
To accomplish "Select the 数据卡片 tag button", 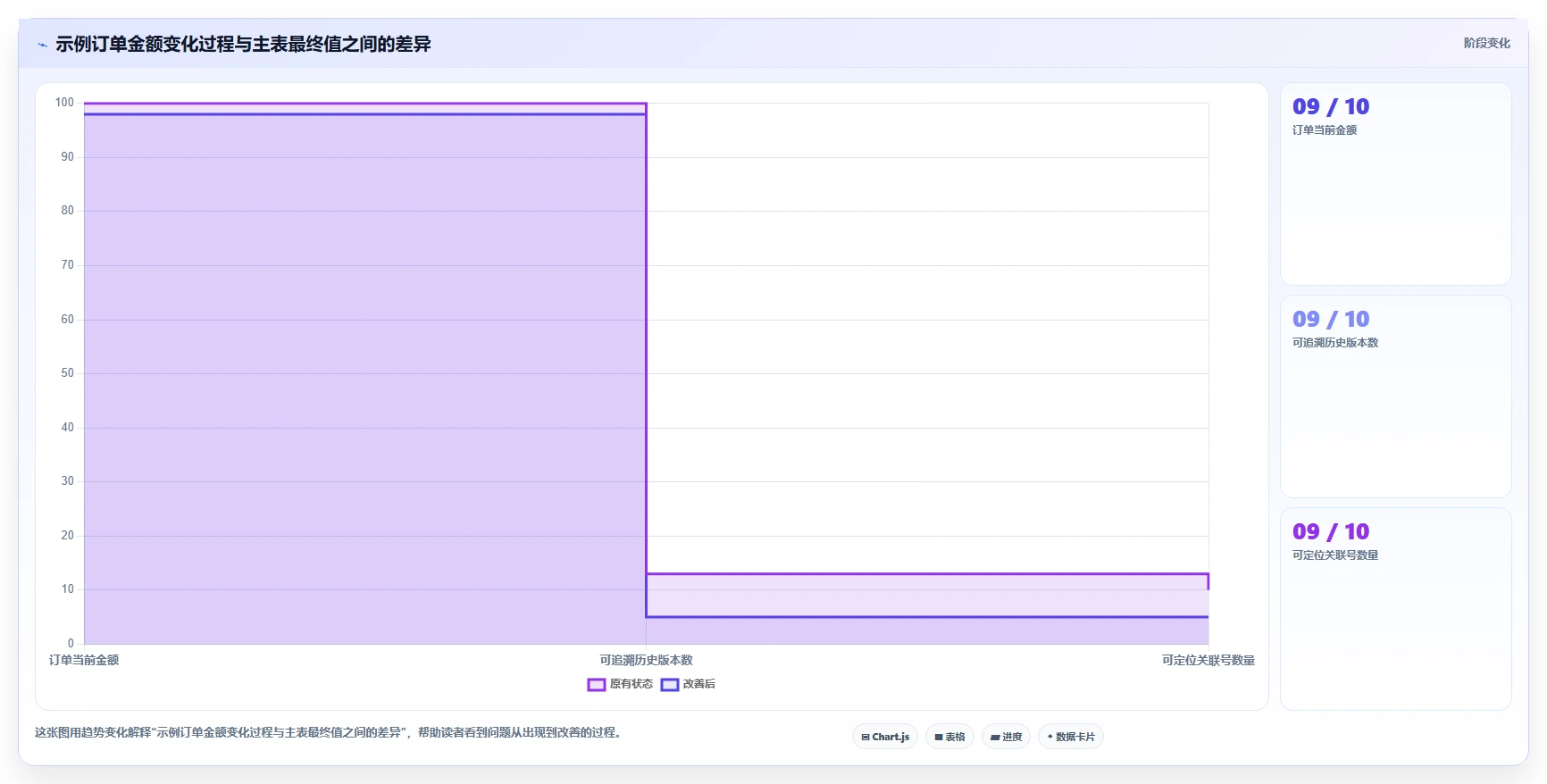I will (1070, 737).
